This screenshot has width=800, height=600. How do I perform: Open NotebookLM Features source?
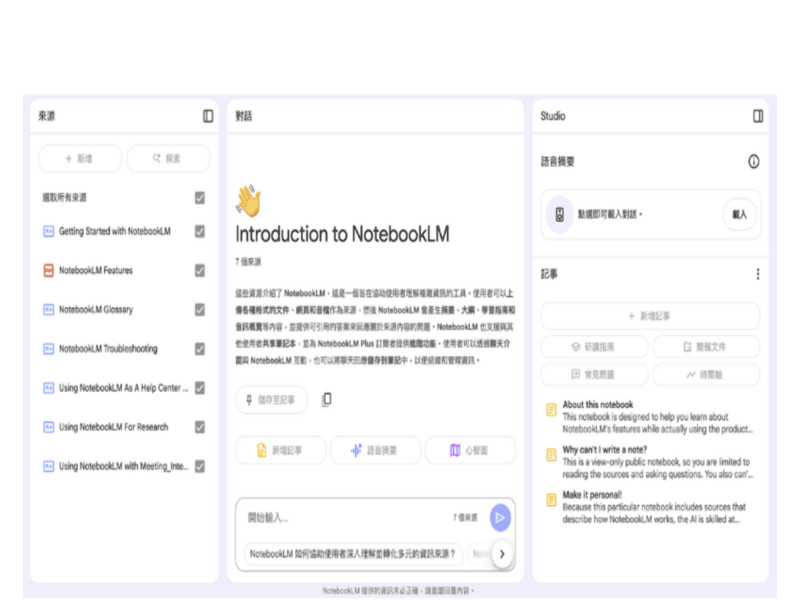pyautogui.click(x=96, y=270)
